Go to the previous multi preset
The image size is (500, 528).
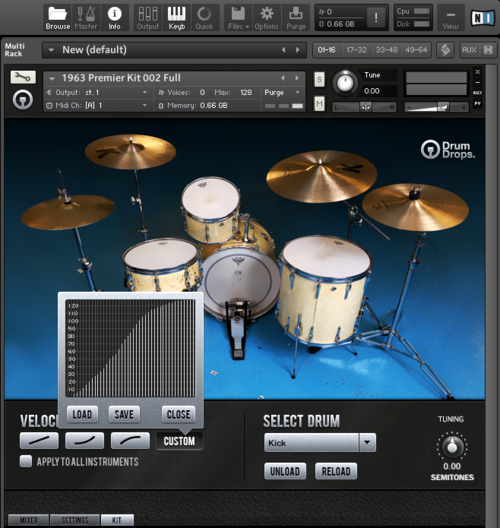284,50
